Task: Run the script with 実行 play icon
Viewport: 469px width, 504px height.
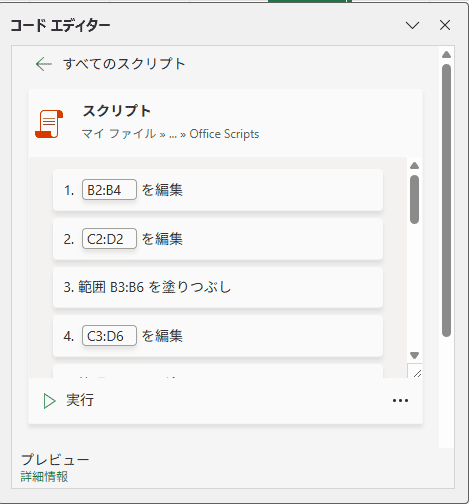Action: (x=49, y=401)
